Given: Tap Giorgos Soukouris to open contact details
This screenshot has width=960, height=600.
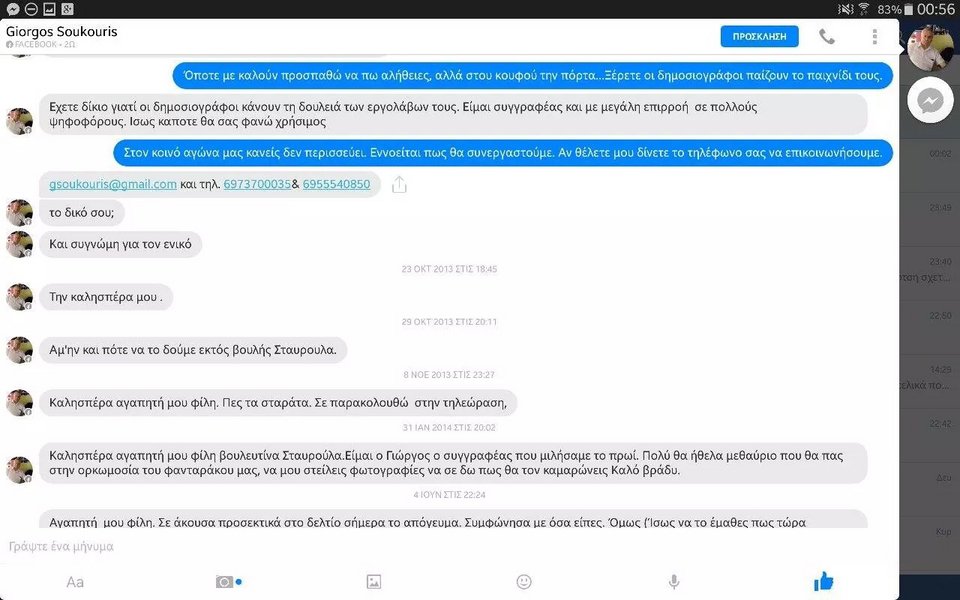Looking at the screenshot, I should point(62,31).
